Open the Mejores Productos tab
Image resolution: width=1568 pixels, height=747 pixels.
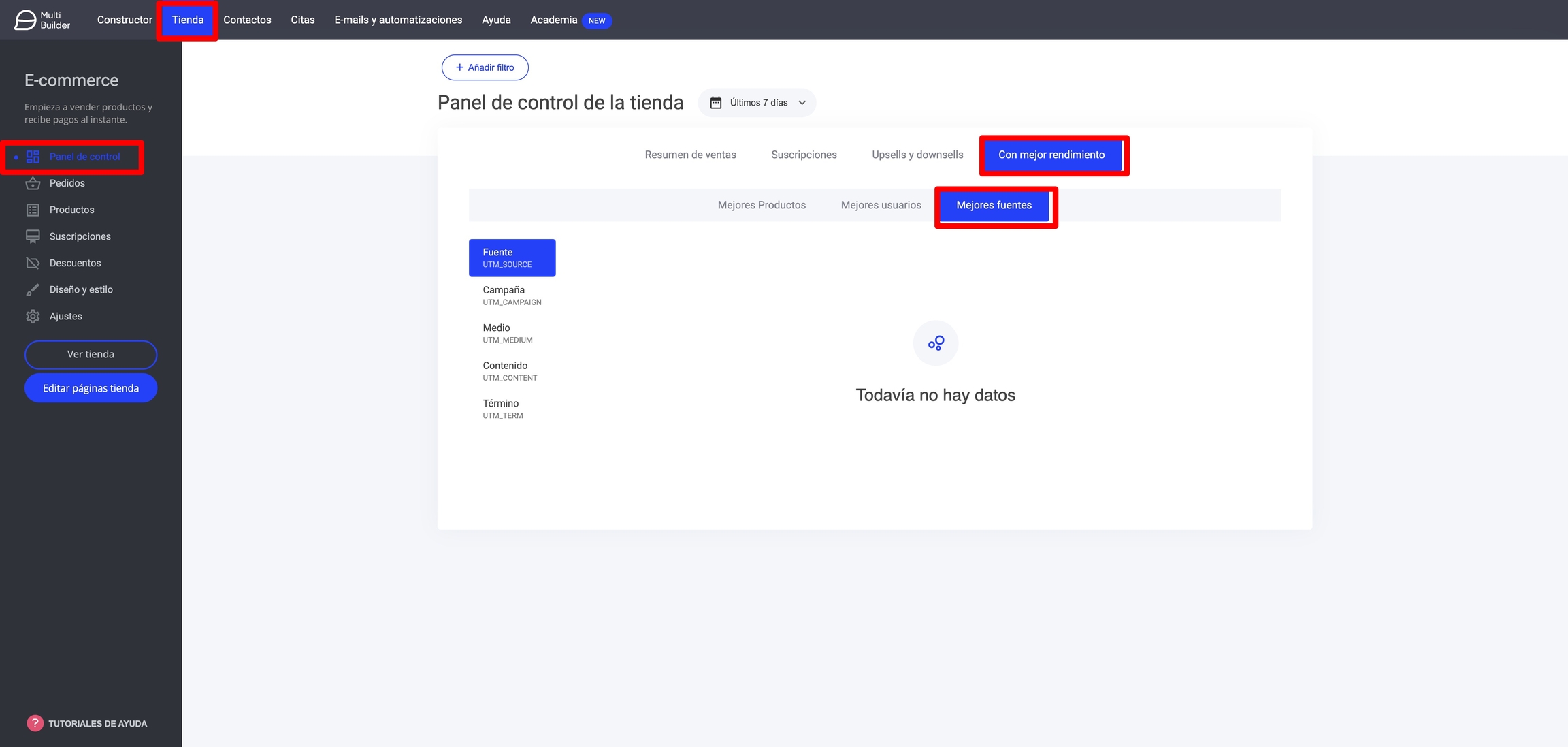point(762,205)
